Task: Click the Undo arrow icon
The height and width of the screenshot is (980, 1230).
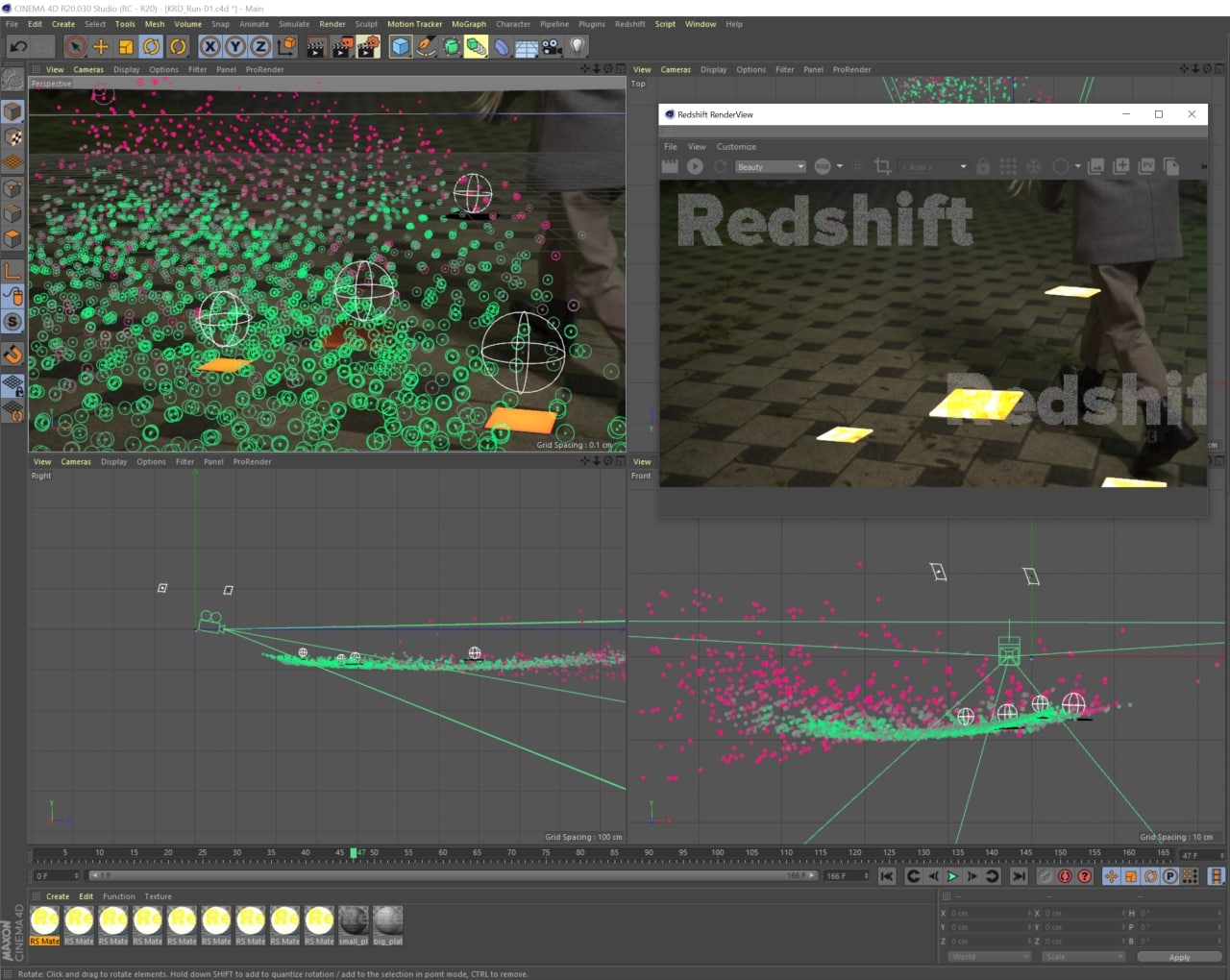Action: pos(18,46)
